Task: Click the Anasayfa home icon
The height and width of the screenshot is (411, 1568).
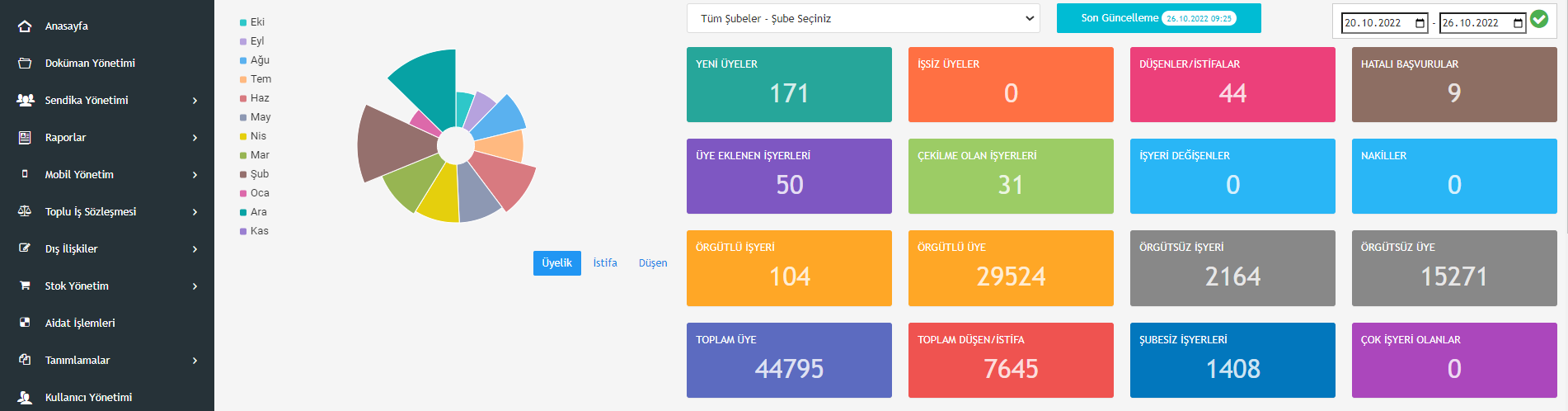Action: click(25, 26)
